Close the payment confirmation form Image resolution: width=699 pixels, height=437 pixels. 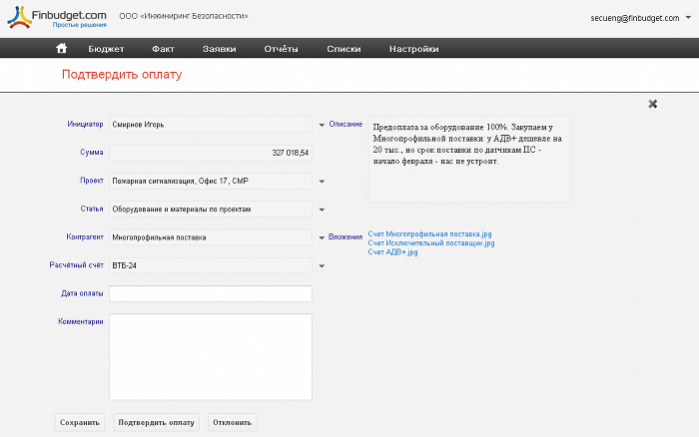point(653,103)
